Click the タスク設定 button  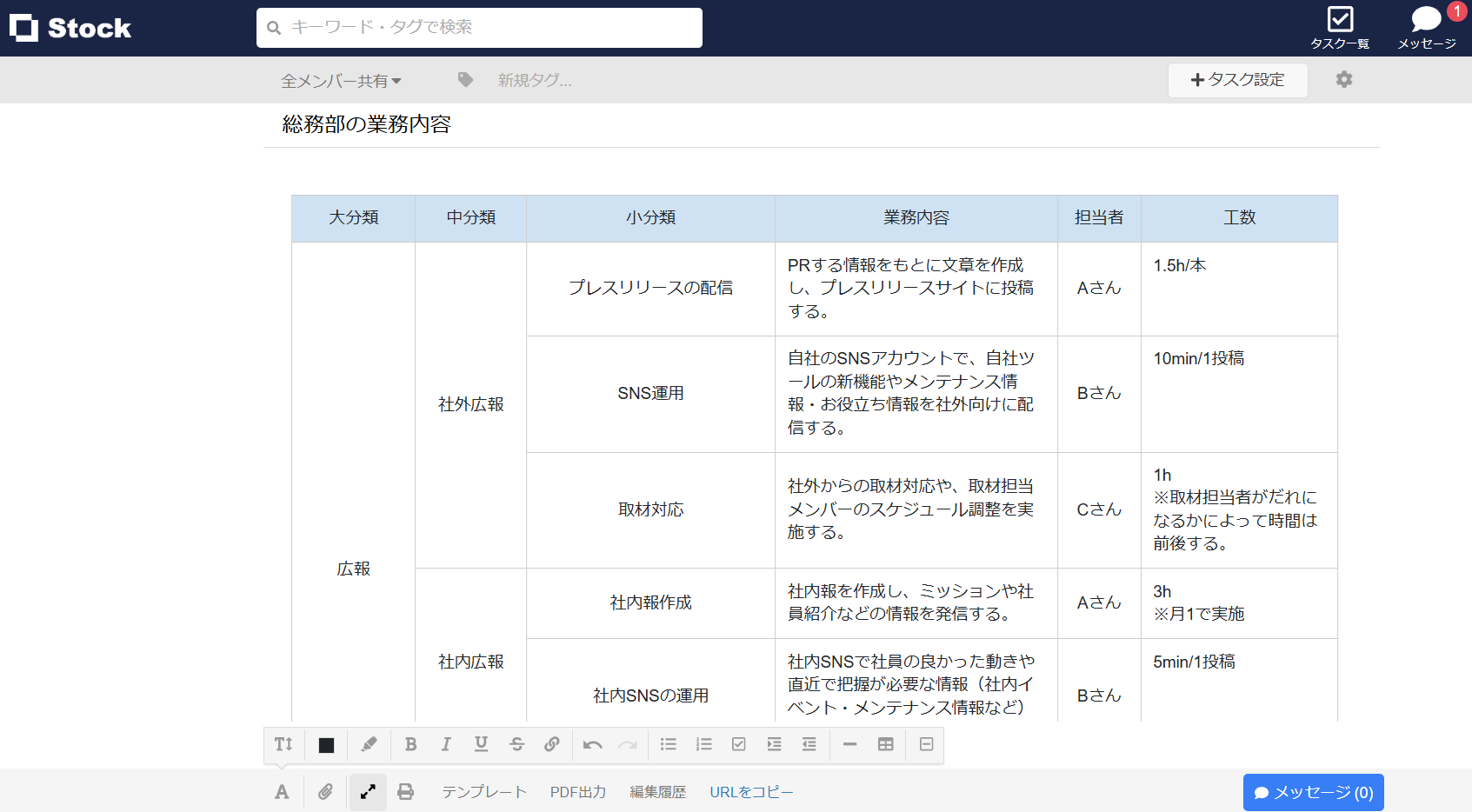tap(1238, 80)
